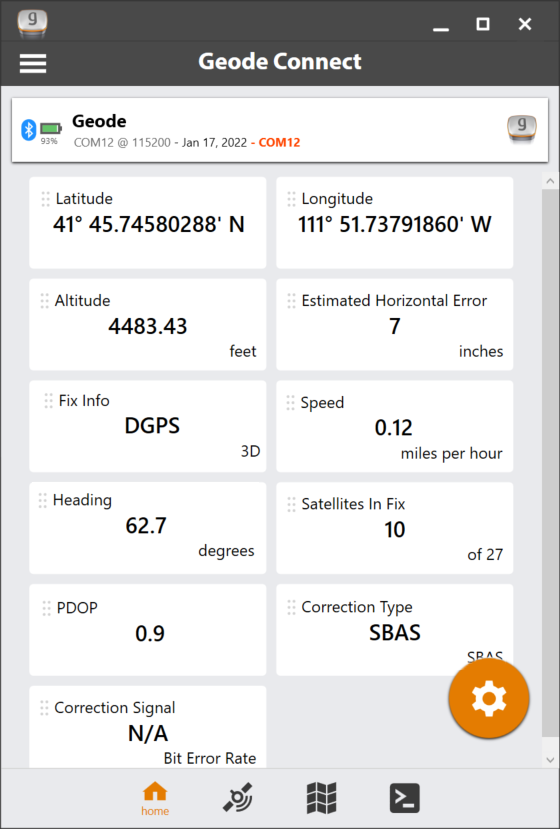Click the 93% battery percentage text
This screenshot has width=560, height=829.
[x=49, y=141]
